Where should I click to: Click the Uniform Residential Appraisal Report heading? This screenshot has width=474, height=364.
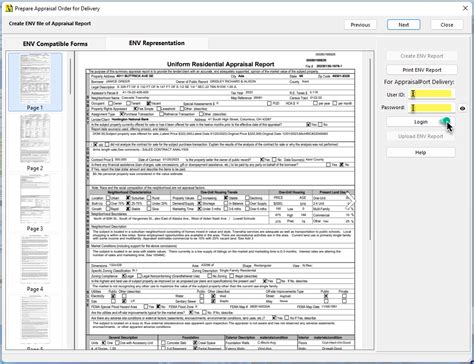pyautogui.click(x=221, y=64)
